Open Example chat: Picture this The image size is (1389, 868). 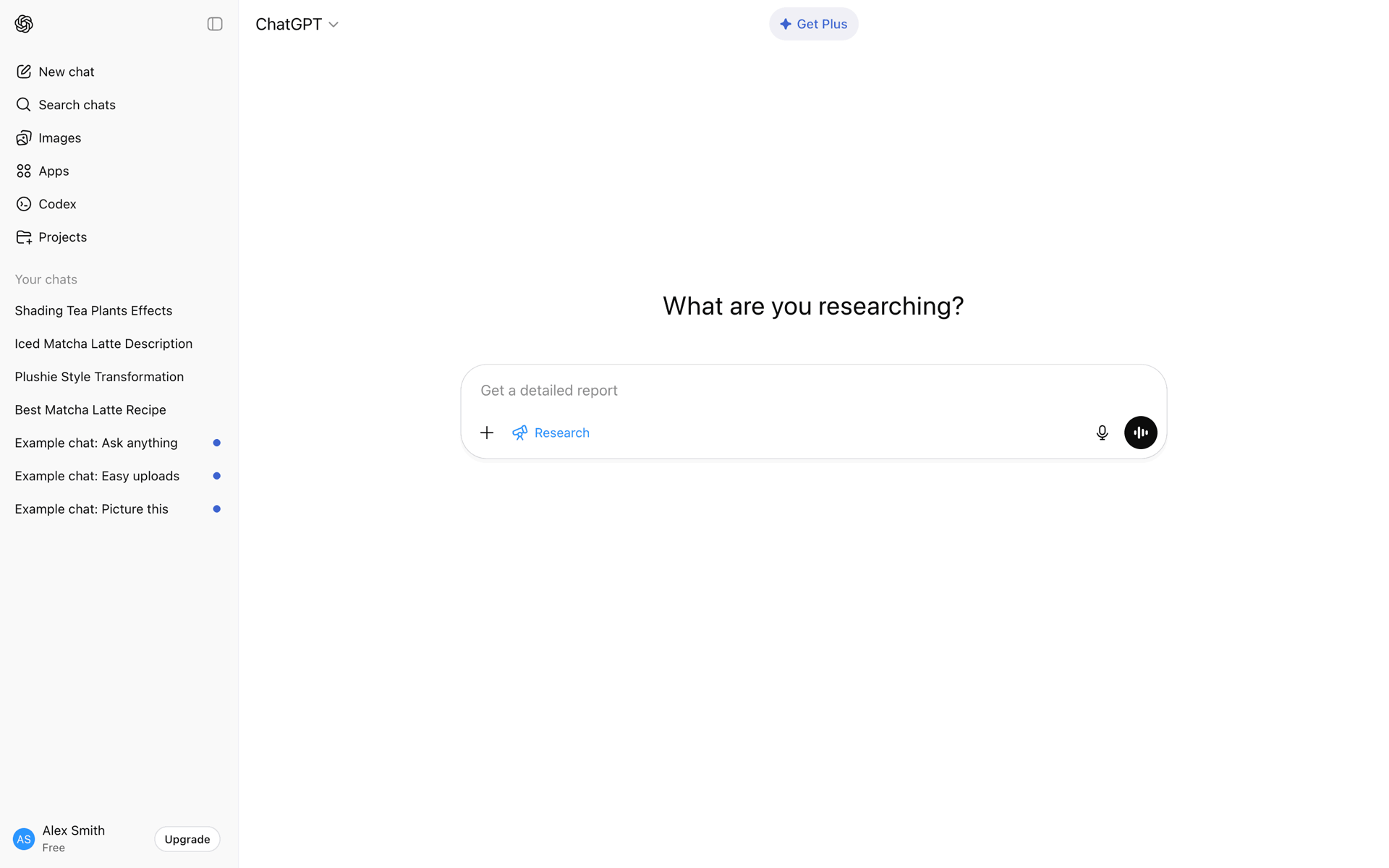coord(119,509)
